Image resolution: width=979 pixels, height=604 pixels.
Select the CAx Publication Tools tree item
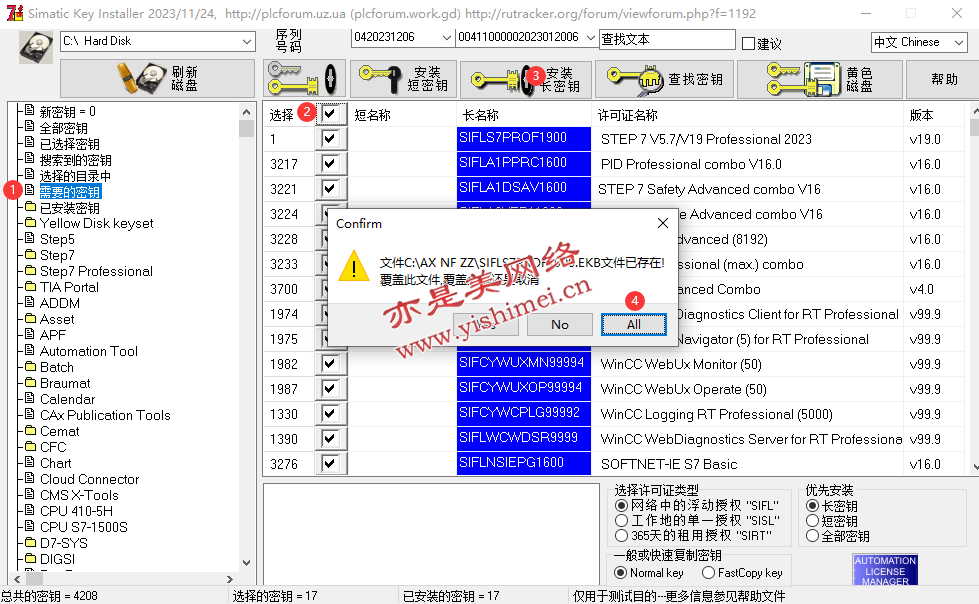pyautogui.click(x=105, y=415)
